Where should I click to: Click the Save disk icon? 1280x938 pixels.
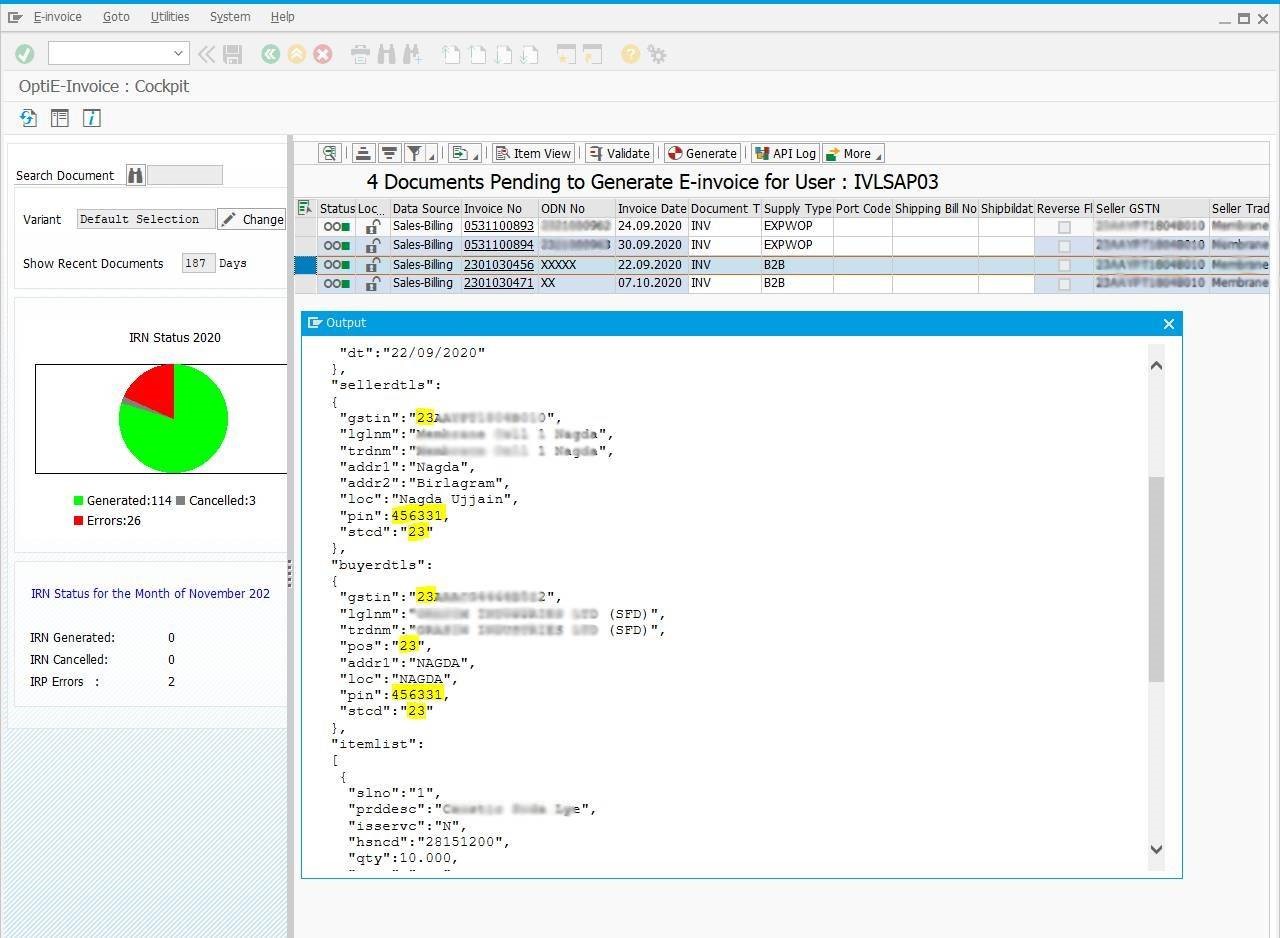point(232,54)
